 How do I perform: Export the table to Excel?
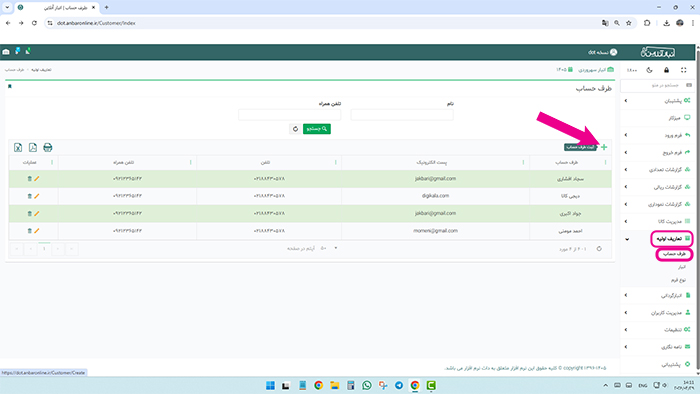click(x=18, y=147)
